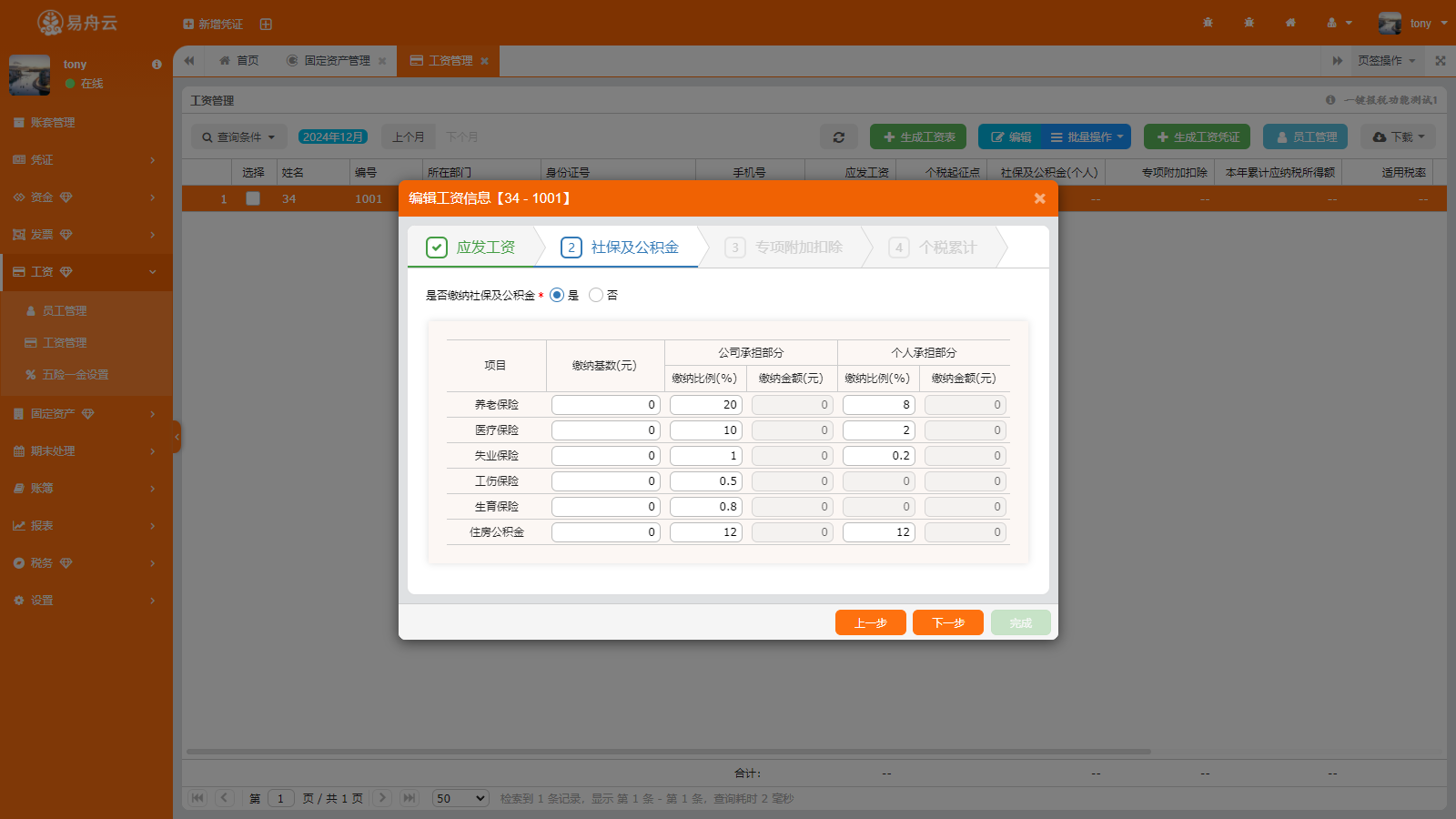Select 是 radio for paying social insurance

tap(557, 295)
